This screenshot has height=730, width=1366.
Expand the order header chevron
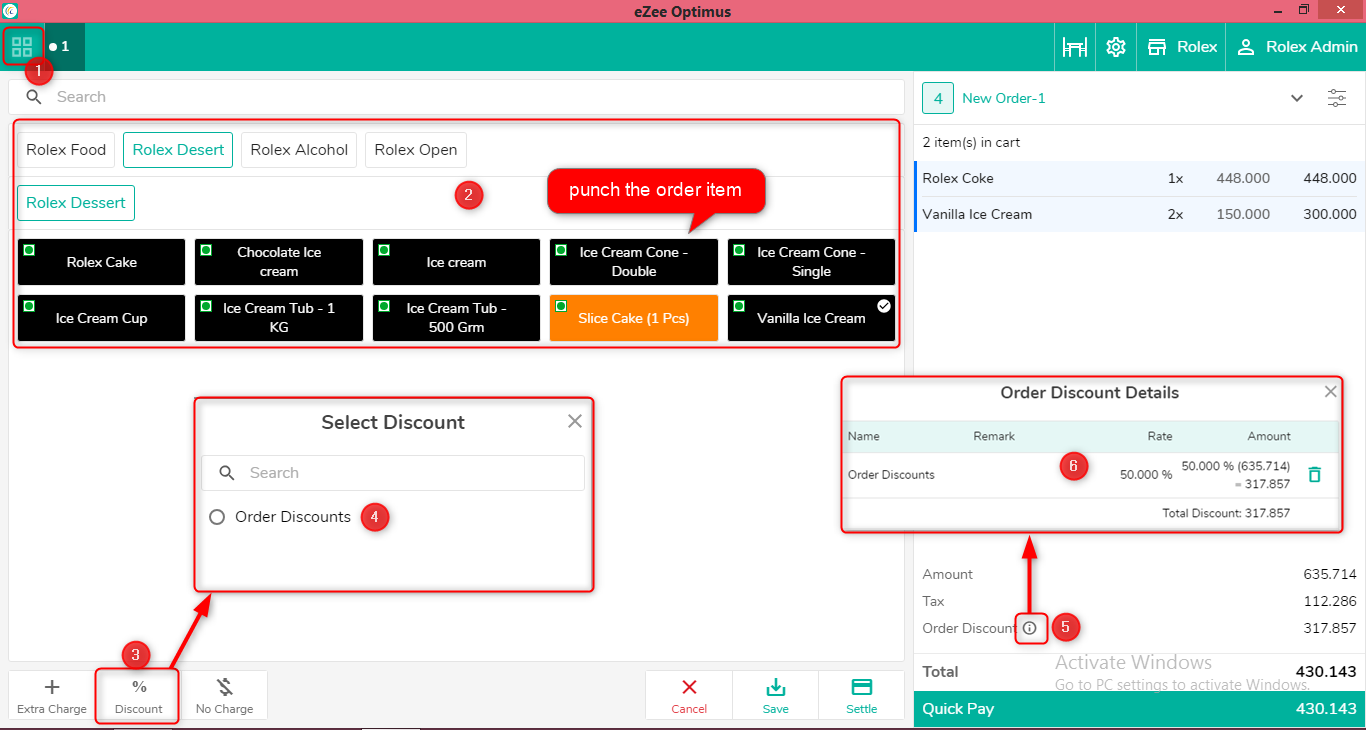click(1297, 98)
